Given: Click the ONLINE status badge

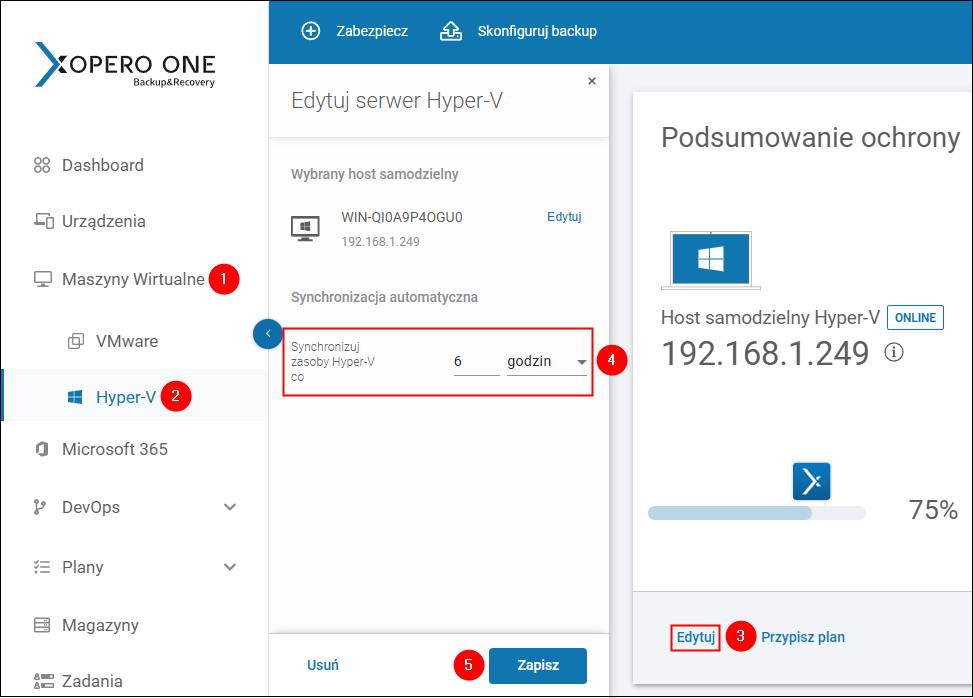Looking at the screenshot, I should coord(915,318).
